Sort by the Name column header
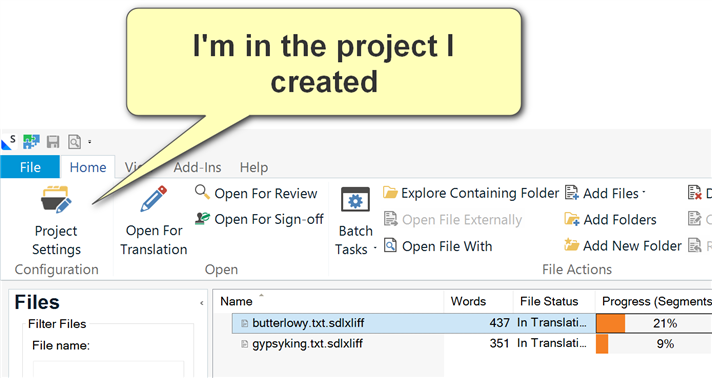This screenshot has width=712, height=378. [328, 301]
